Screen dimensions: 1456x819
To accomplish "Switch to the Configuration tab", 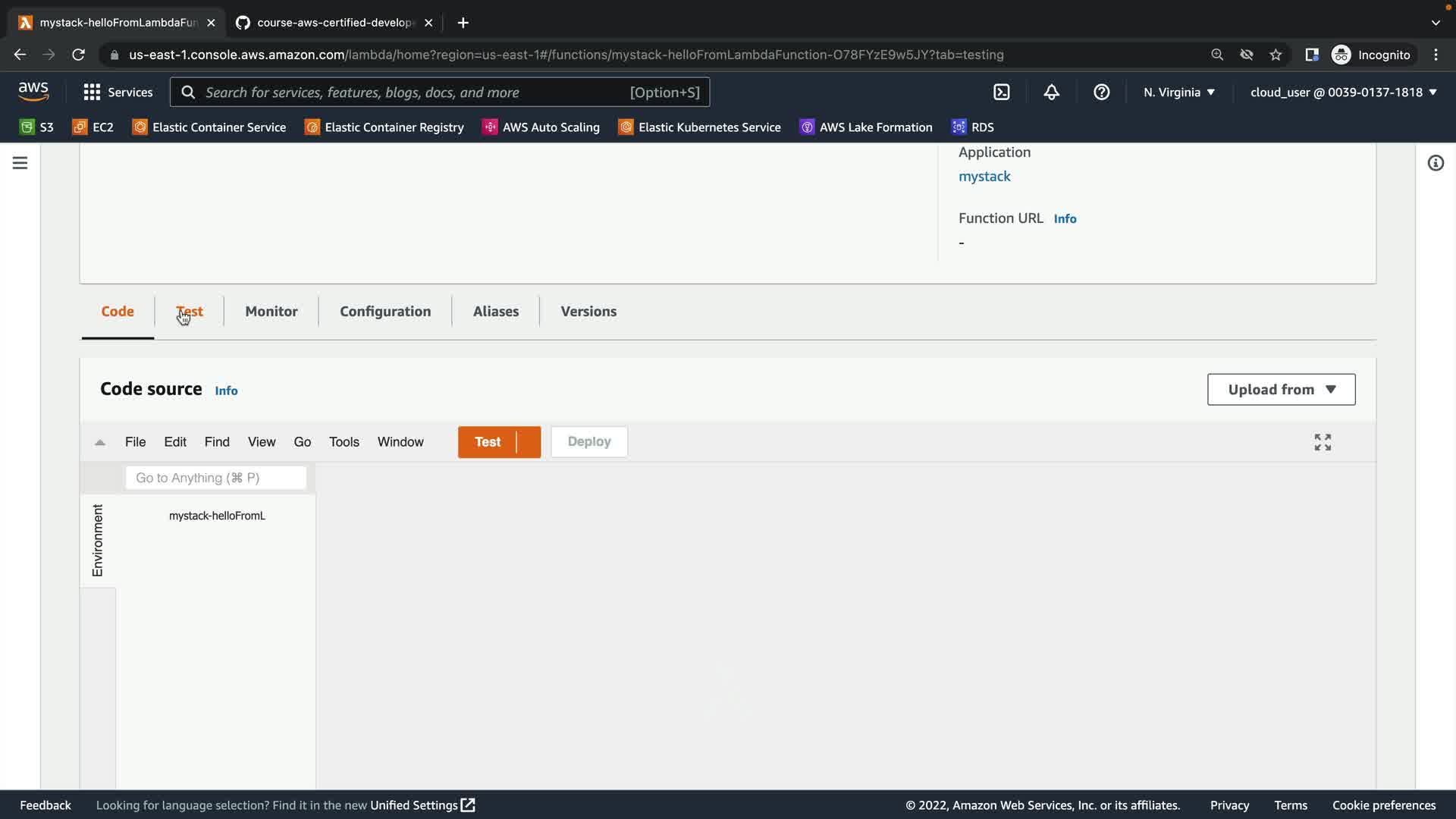I will pos(385,312).
